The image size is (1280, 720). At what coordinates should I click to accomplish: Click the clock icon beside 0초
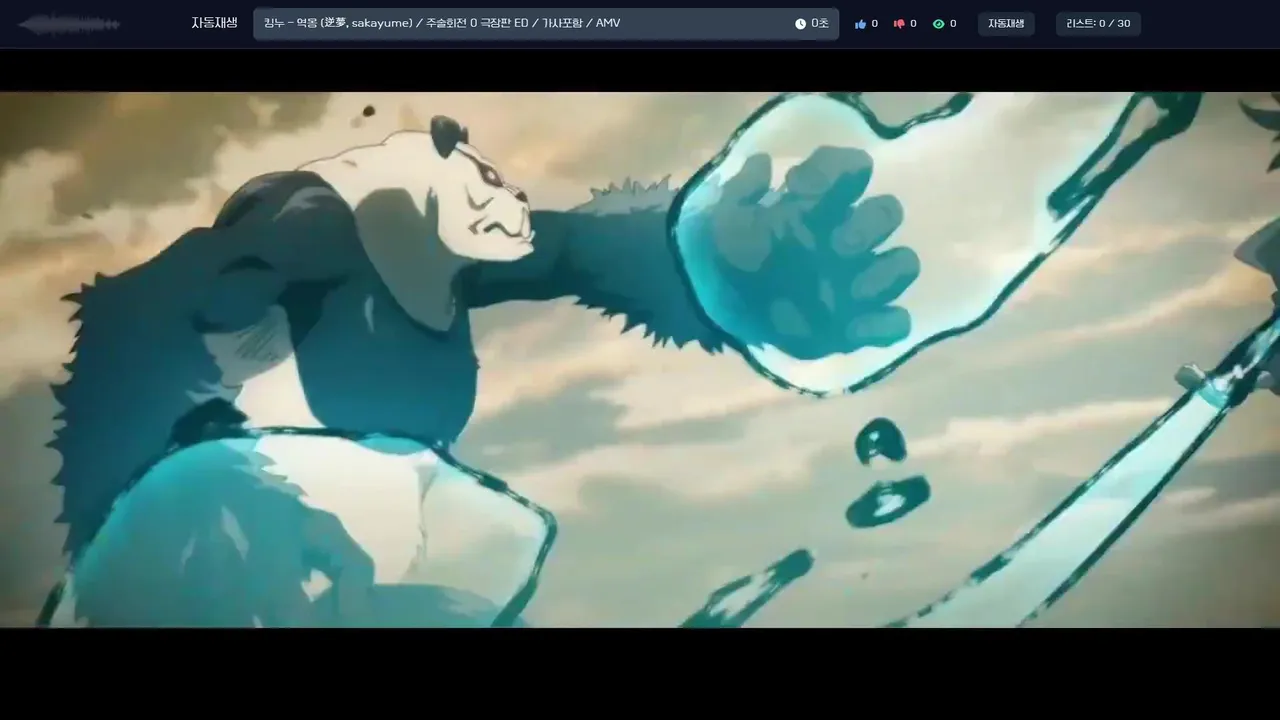tap(800, 24)
